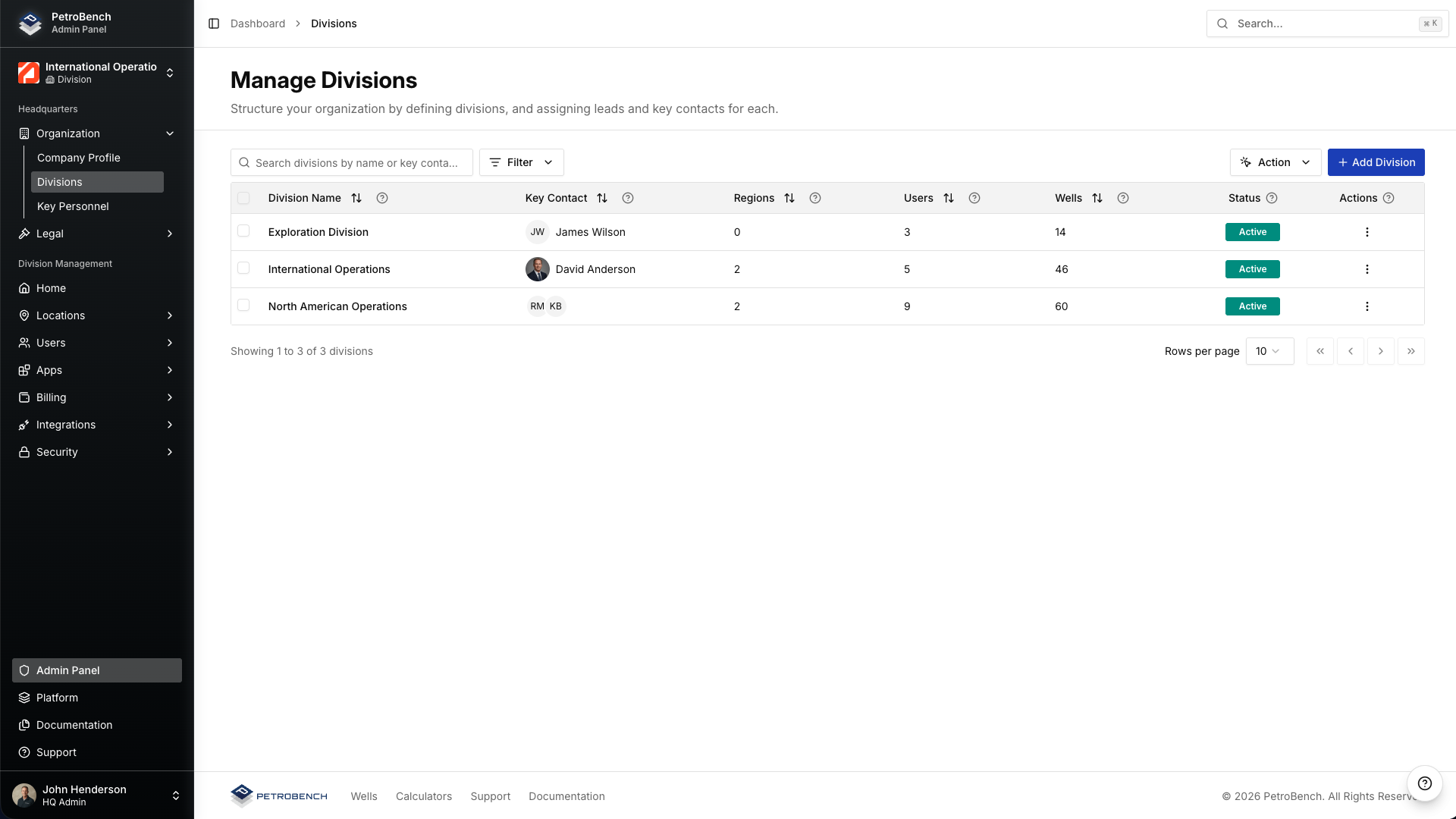Click the help tooltip icon next to Wells column
Image resolution: width=1456 pixels, height=819 pixels.
click(x=1123, y=198)
